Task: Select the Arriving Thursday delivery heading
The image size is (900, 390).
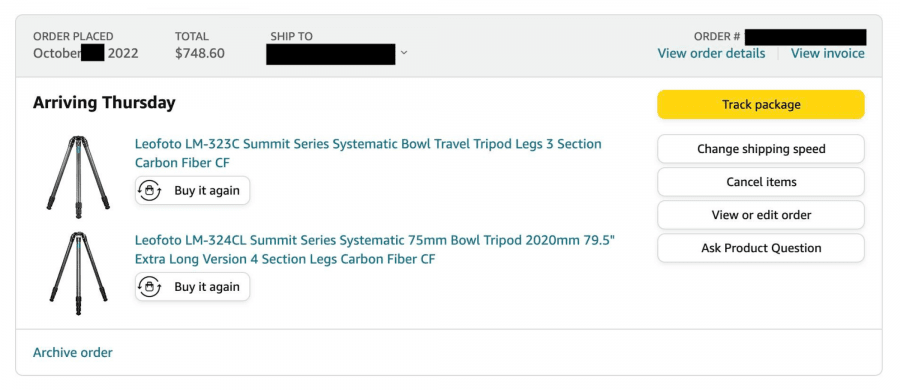Action: click(x=104, y=103)
